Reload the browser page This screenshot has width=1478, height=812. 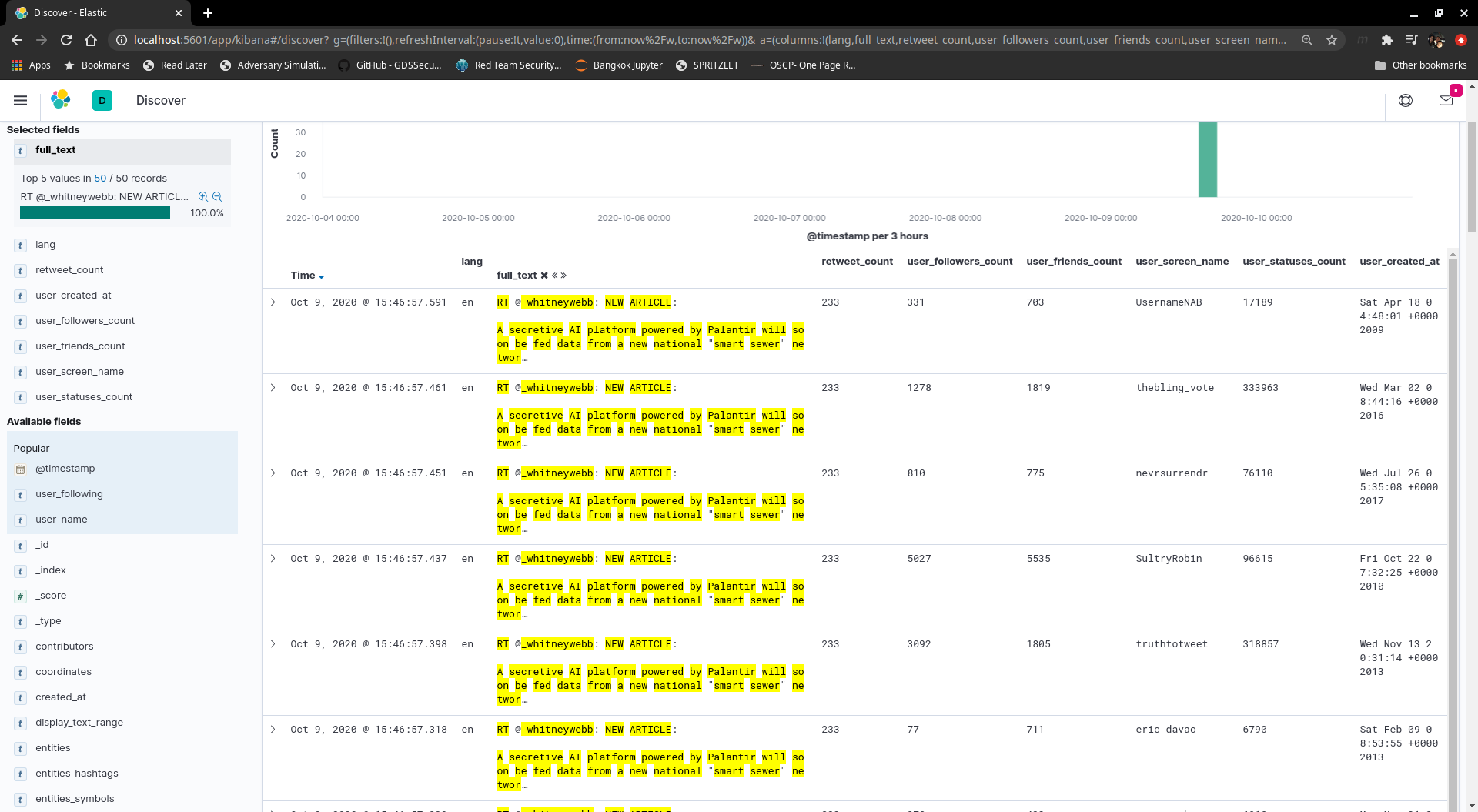tap(66, 40)
